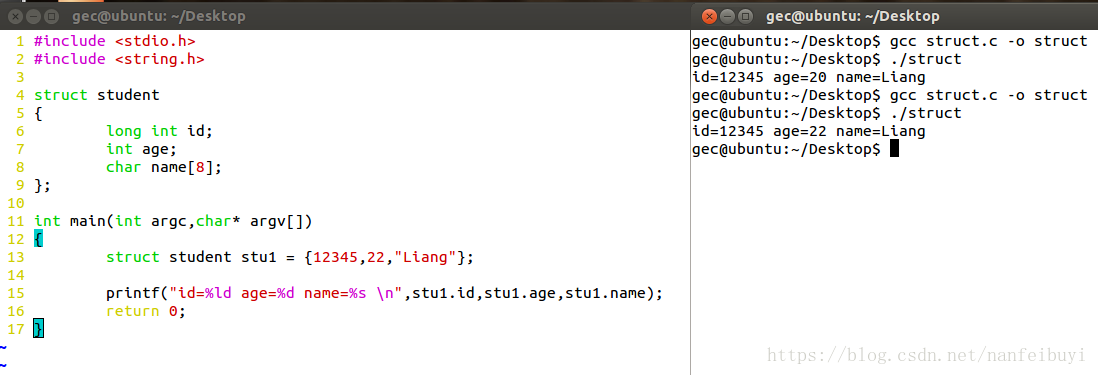Click the '<string.h>' include text
Screen dimensions: 1098x375
point(159,59)
